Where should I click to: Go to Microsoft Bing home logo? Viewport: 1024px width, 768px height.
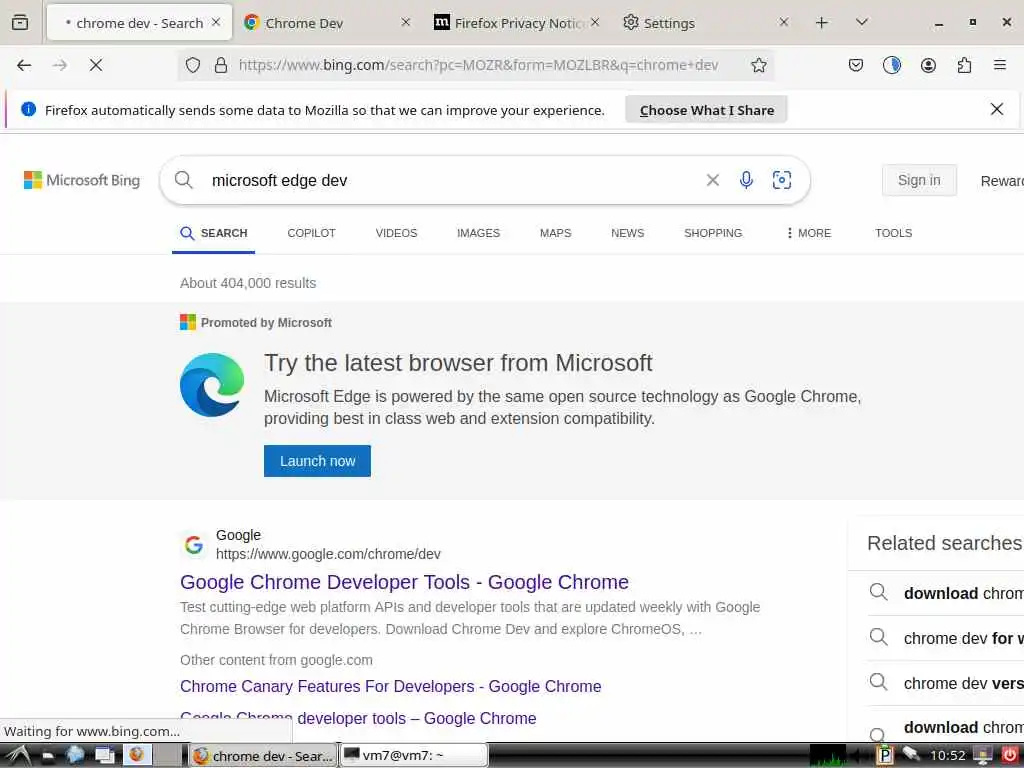coord(82,180)
